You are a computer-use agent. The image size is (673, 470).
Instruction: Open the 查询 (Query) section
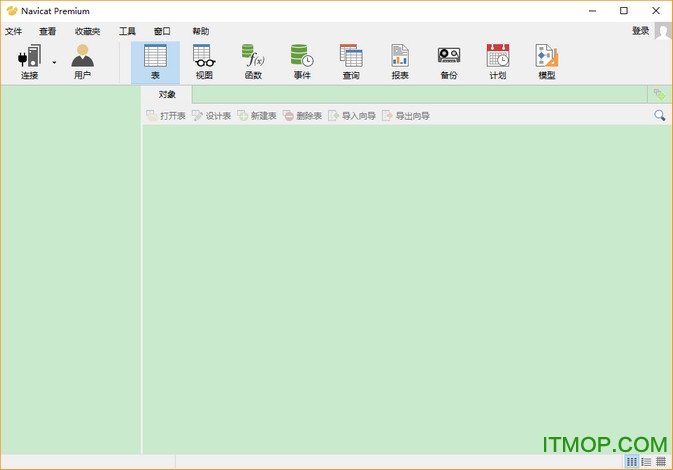coord(351,61)
